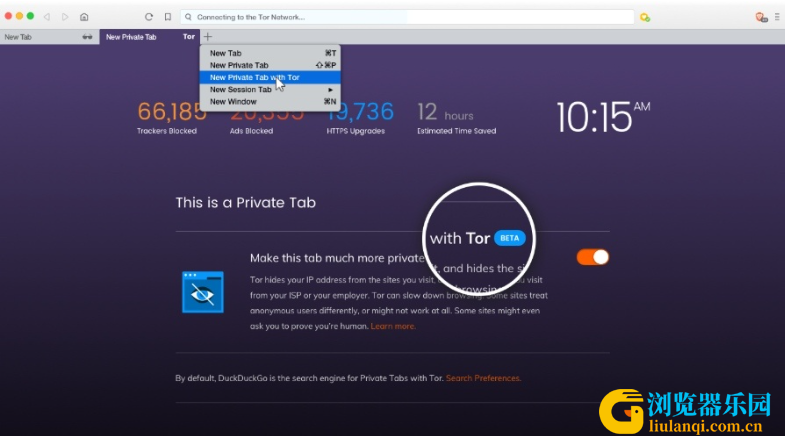Click the Trackers Blocked count
Image resolution: width=785 pixels, height=436 pixels.
point(172,111)
